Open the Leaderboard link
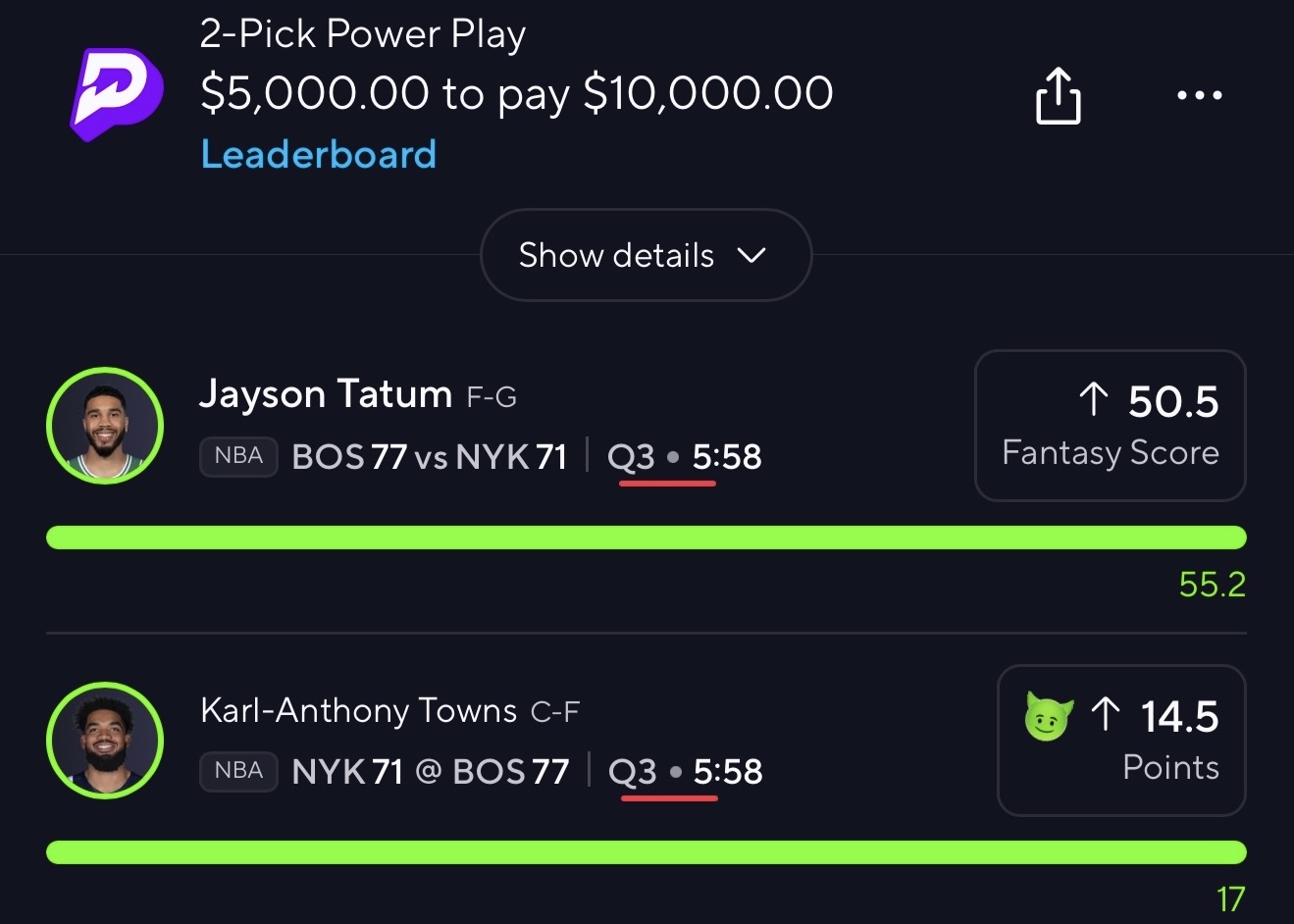Image resolution: width=1294 pixels, height=924 pixels. [318, 154]
